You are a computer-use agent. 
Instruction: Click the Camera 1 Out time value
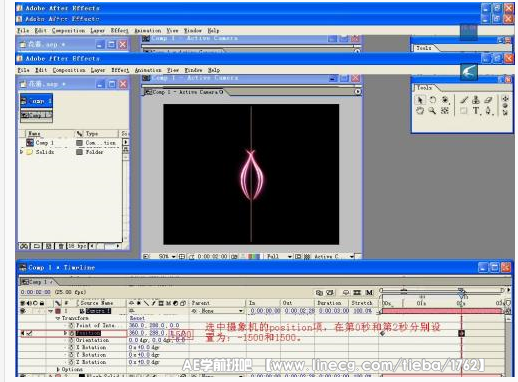299,311
